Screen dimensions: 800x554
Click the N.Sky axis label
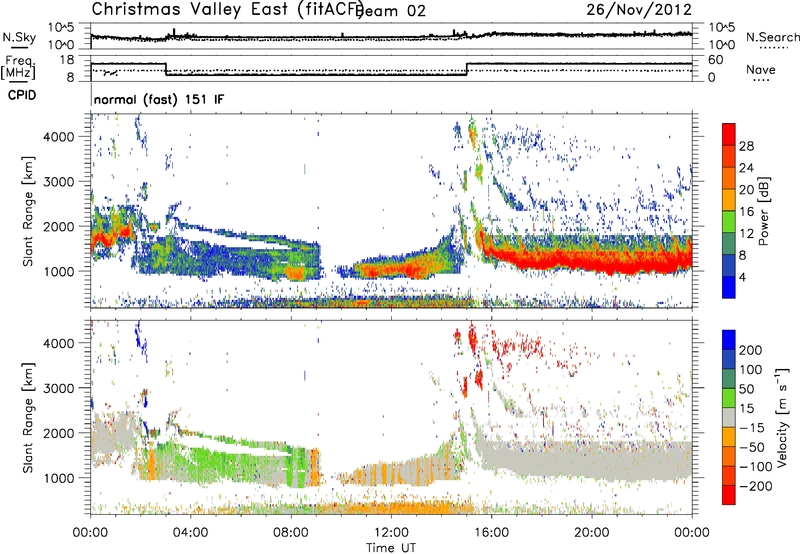pyautogui.click(x=19, y=37)
